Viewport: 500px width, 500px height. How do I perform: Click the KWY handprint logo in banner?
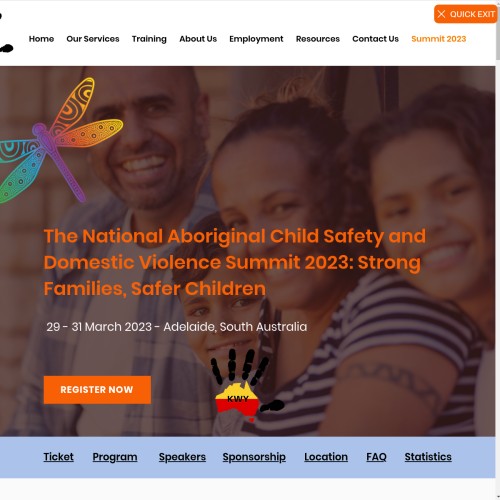pos(247,385)
